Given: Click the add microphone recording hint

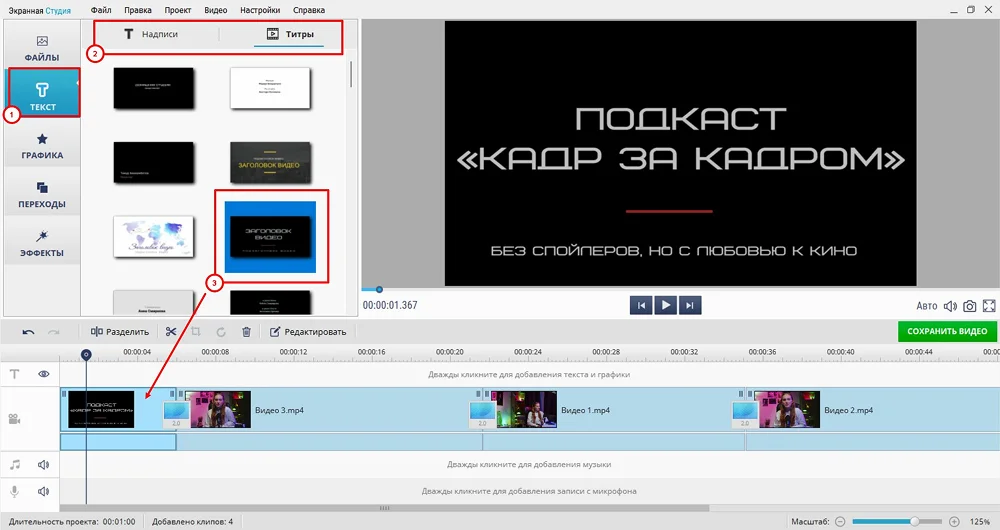Looking at the screenshot, I should [529, 491].
